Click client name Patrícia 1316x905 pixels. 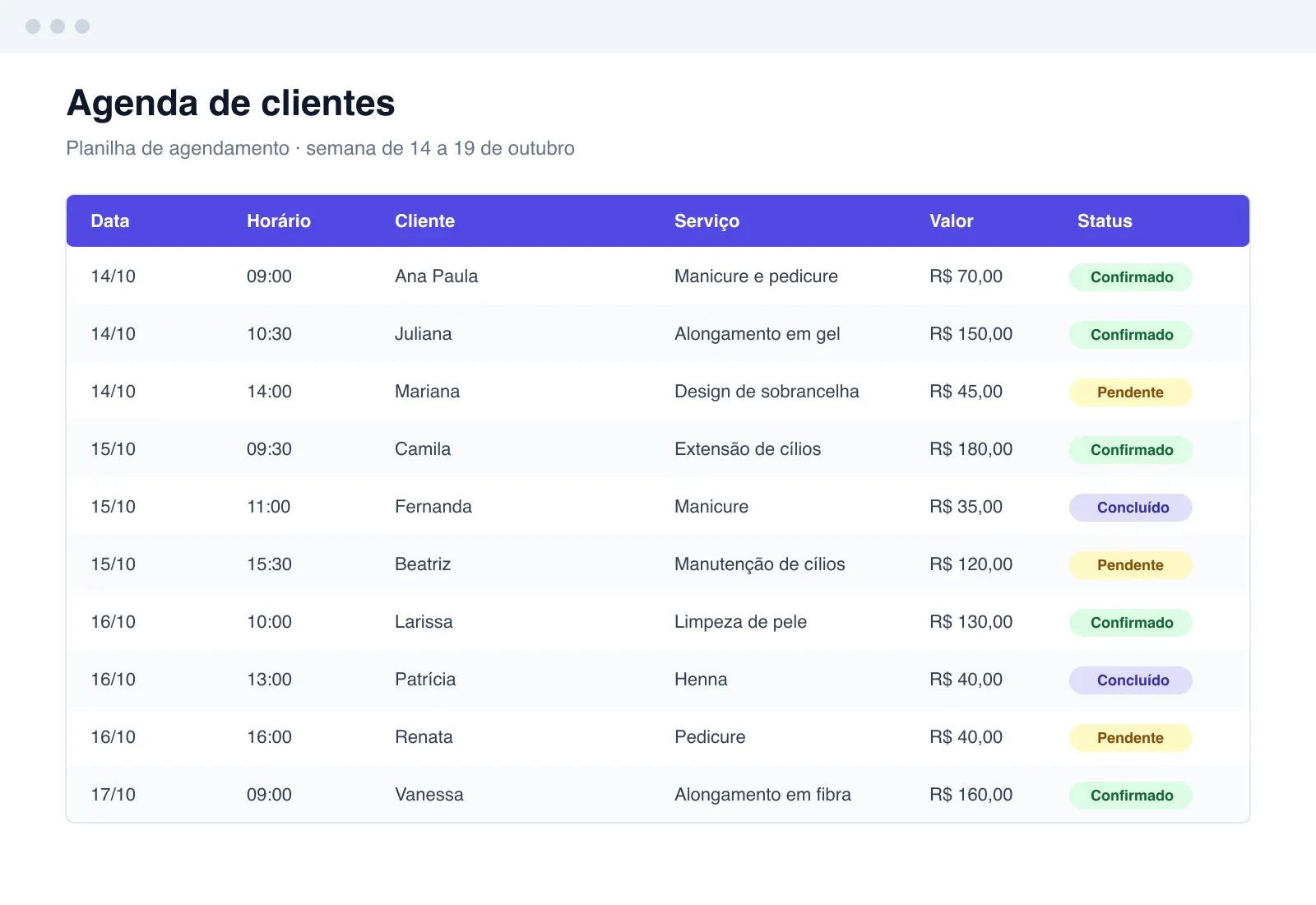point(425,680)
